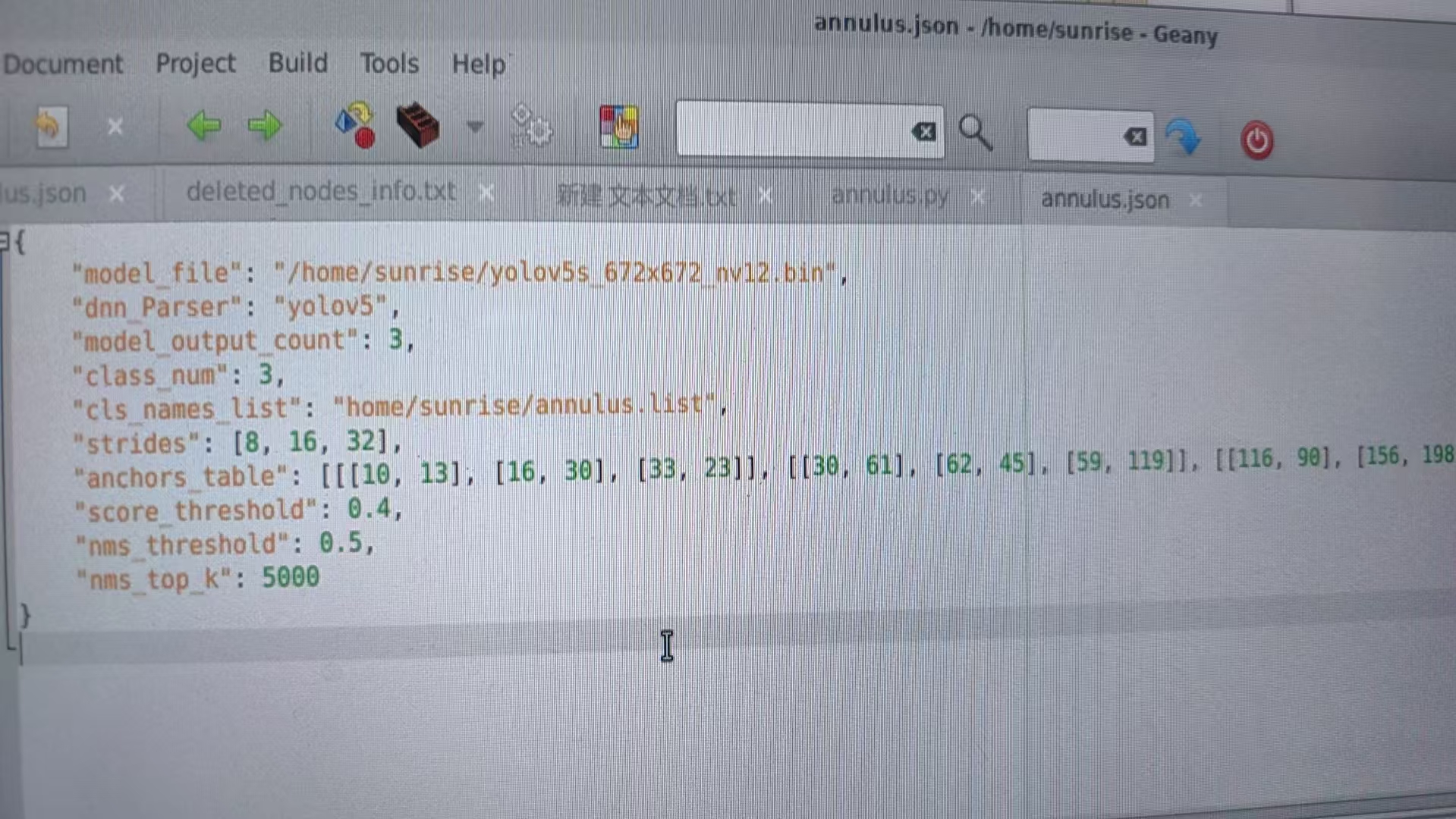This screenshot has height=819, width=1456.
Task: Open the Tools menu
Action: [389, 64]
